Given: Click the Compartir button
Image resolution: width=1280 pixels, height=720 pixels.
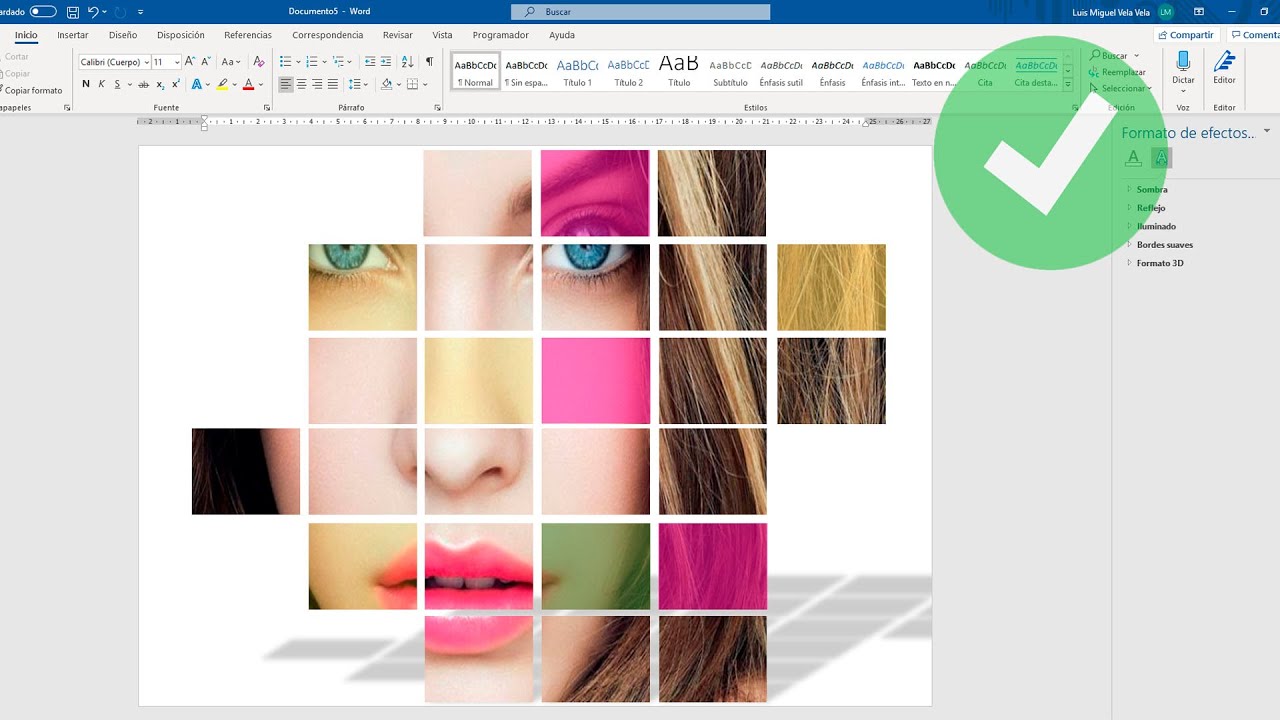Looking at the screenshot, I should click(1185, 35).
